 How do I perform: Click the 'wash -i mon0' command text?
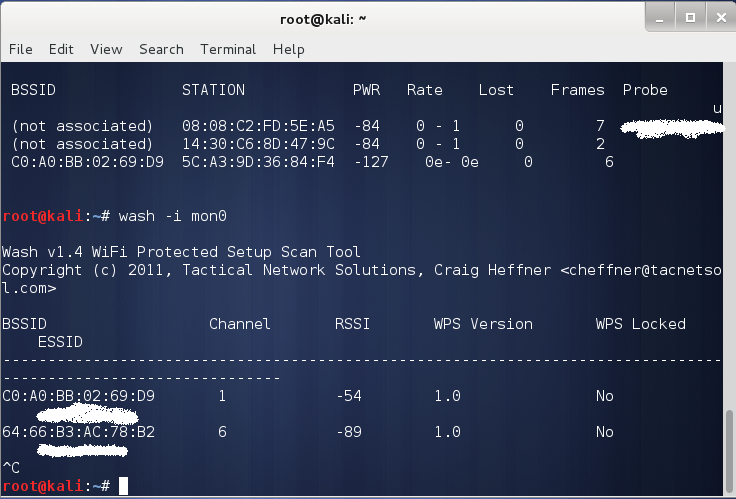click(173, 216)
